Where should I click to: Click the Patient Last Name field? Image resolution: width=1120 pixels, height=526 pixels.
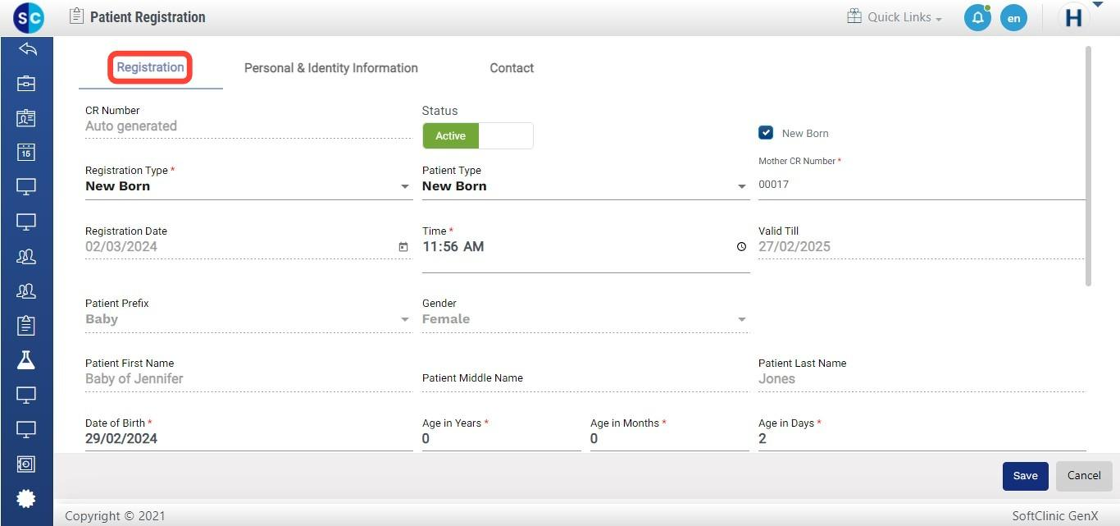coord(921,379)
